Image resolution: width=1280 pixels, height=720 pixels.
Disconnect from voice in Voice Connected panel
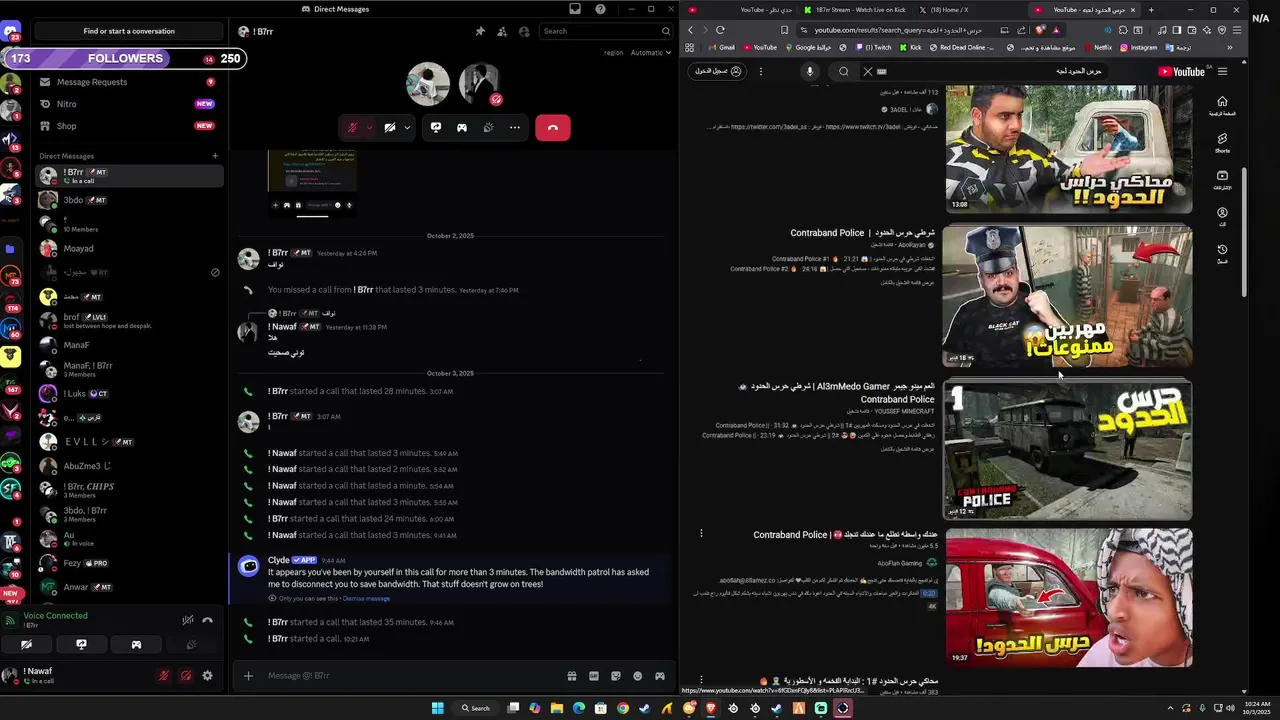coord(207,620)
